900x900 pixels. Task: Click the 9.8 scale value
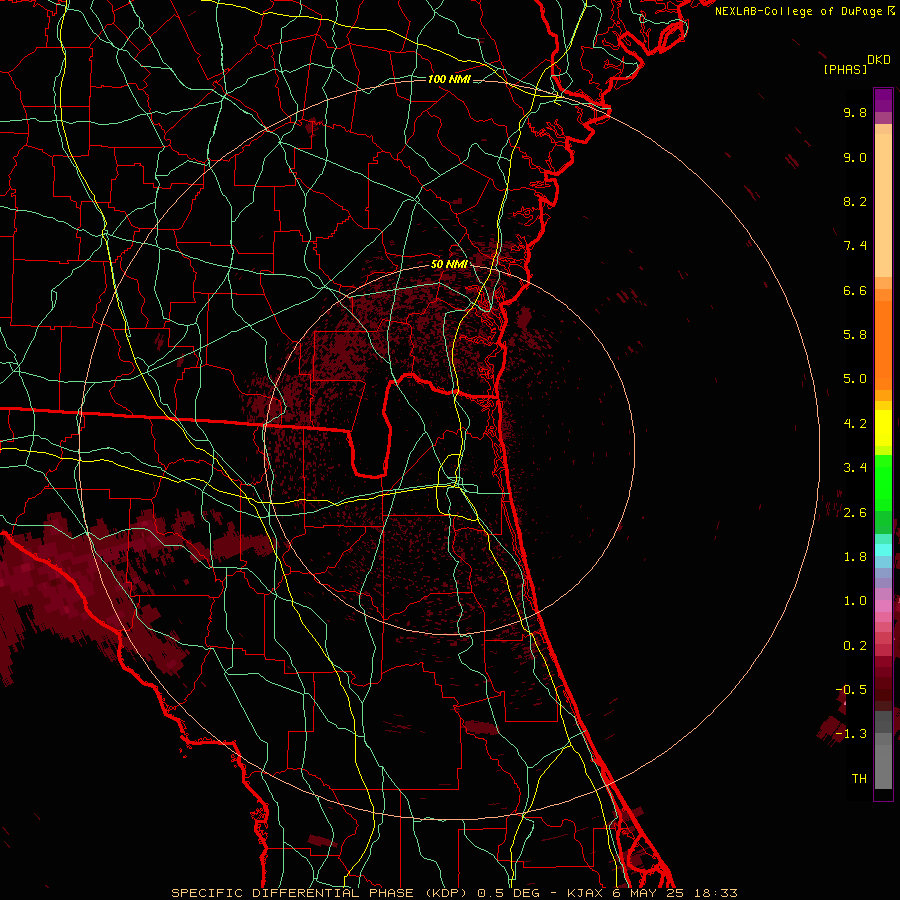tap(855, 112)
